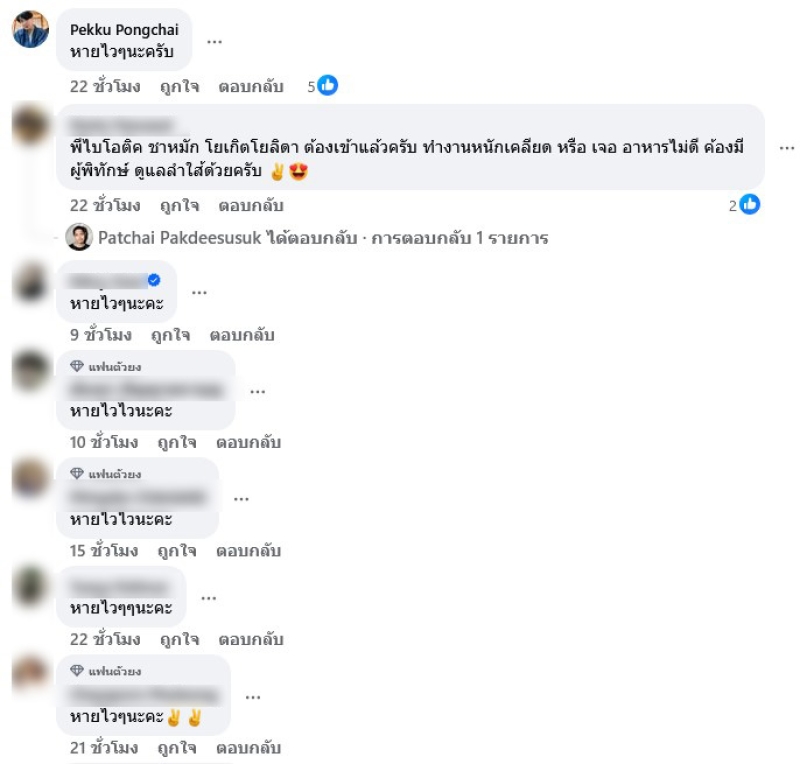Screen dimensions: 800x764
Task: Open options menu beside Pekku Pongchai comment
Action: point(214,41)
